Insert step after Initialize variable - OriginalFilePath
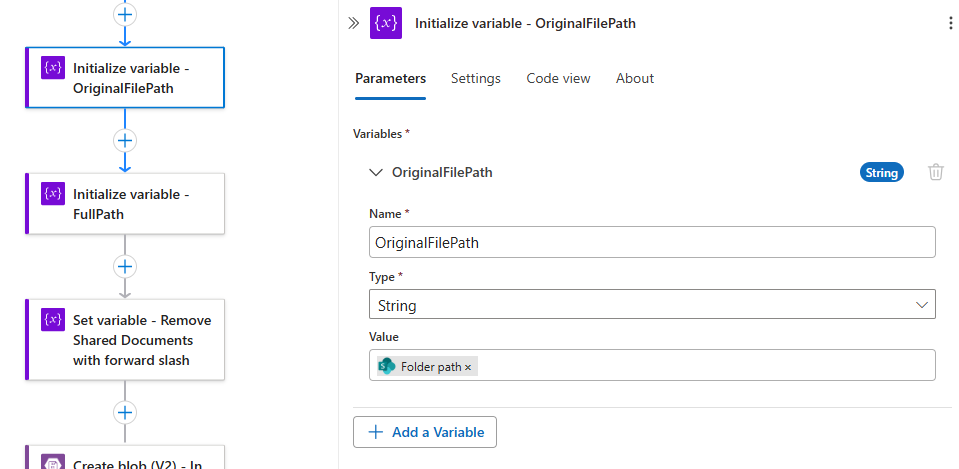The height and width of the screenshot is (469, 959). [125, 140]
